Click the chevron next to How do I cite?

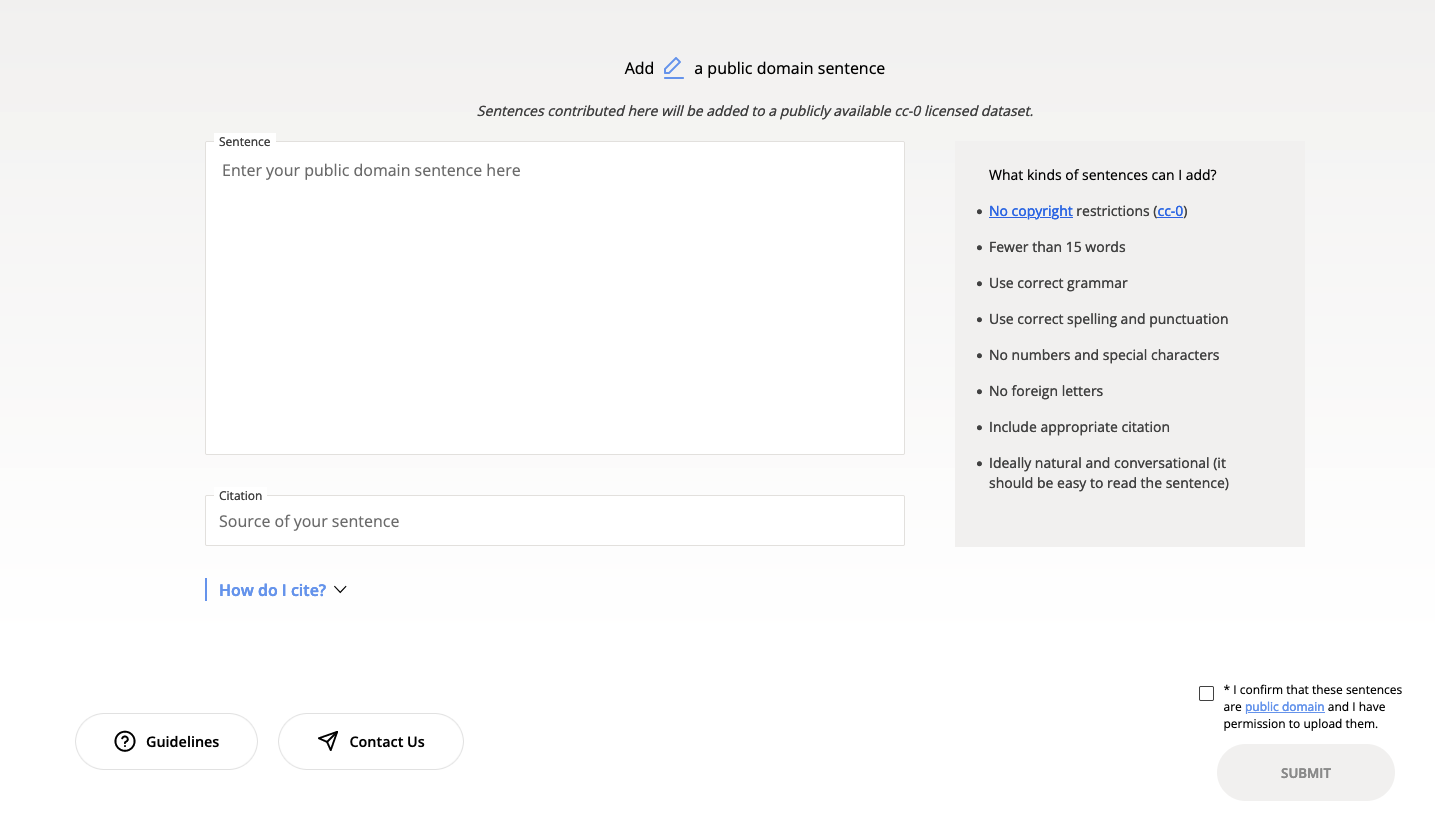point(340,590)
